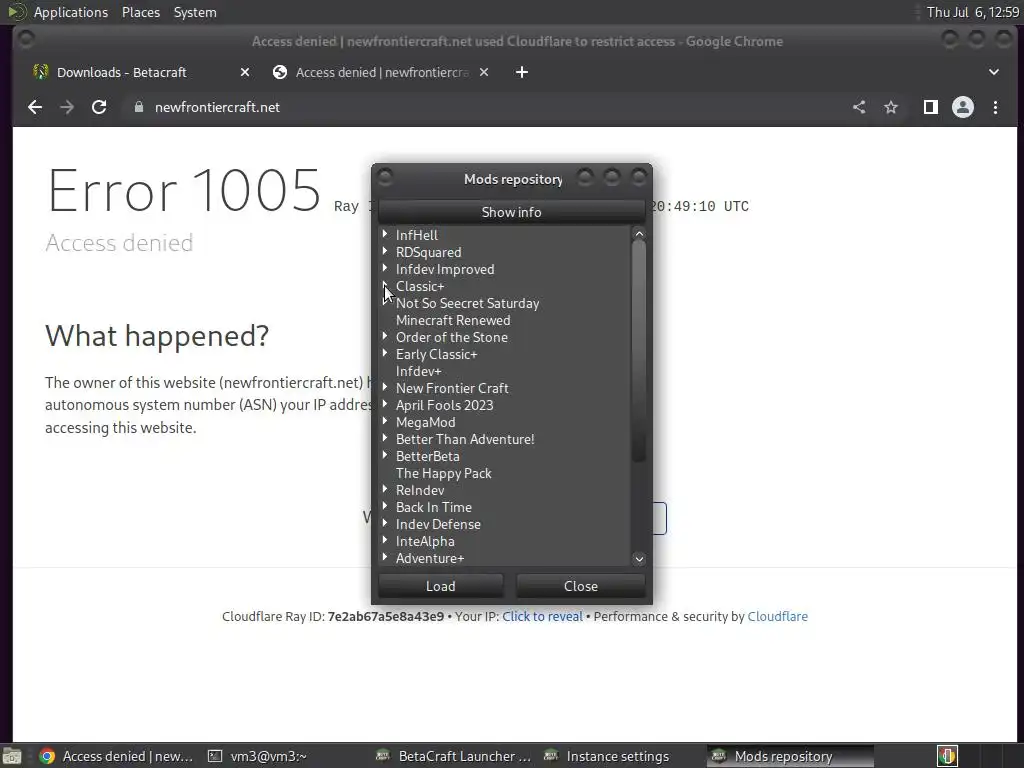Click the Load button

pyautogui.click(x=441, y=586)
